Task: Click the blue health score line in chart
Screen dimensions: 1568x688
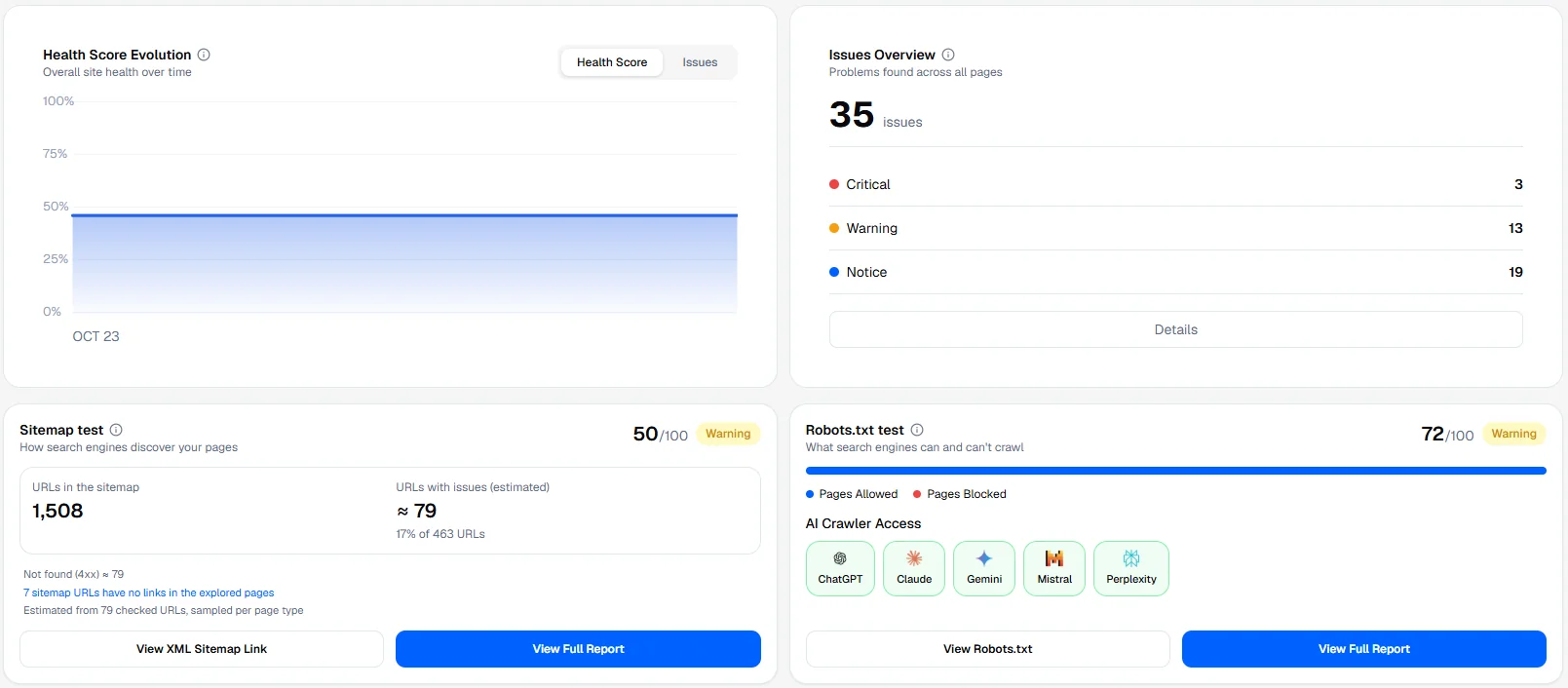Action: click(x=404, y=214)
